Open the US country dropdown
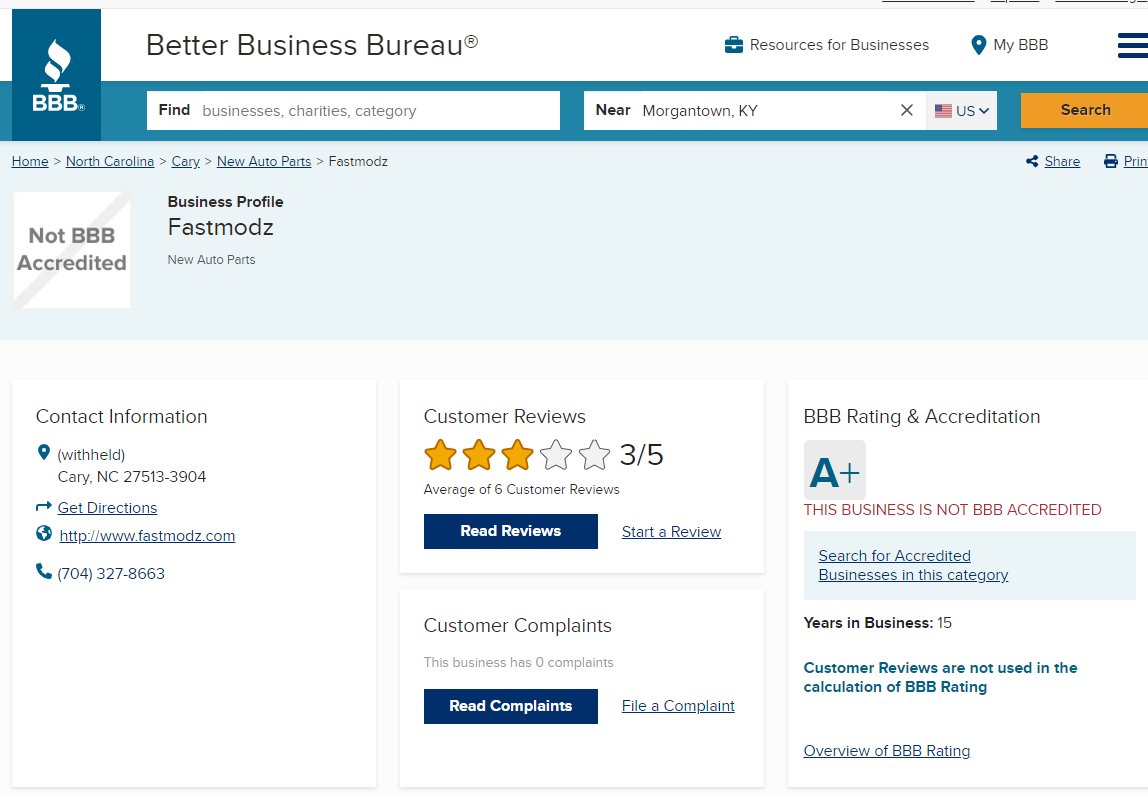The image size is (1148, 797). pyautogui.click(x=961, y=111)
